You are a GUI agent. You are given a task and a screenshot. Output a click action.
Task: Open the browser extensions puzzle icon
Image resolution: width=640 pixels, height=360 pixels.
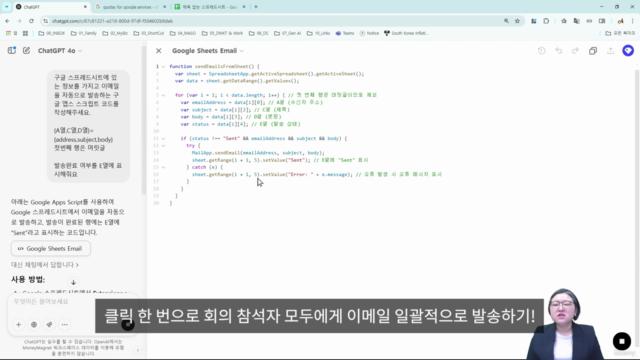coord(546,21)
